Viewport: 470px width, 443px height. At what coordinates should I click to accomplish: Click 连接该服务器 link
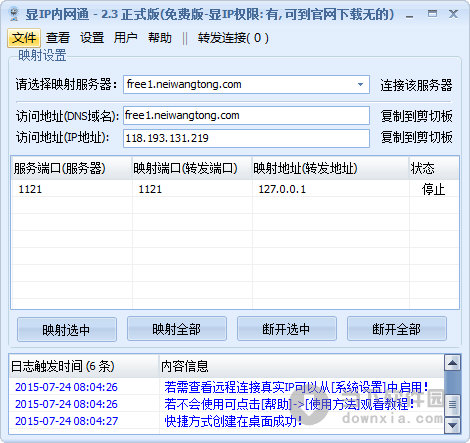(x=416, y=85)
